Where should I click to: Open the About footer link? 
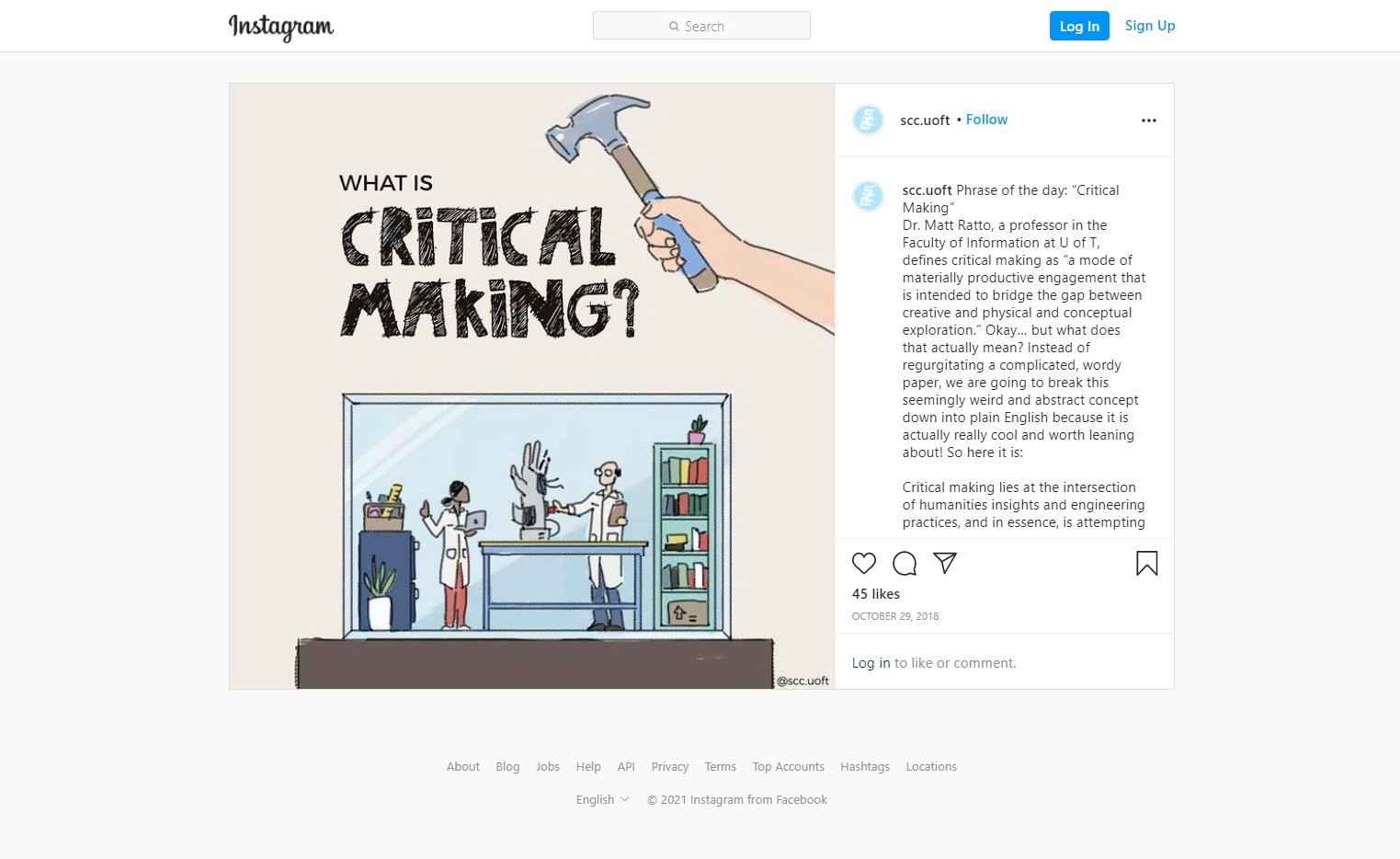[463, 767]
